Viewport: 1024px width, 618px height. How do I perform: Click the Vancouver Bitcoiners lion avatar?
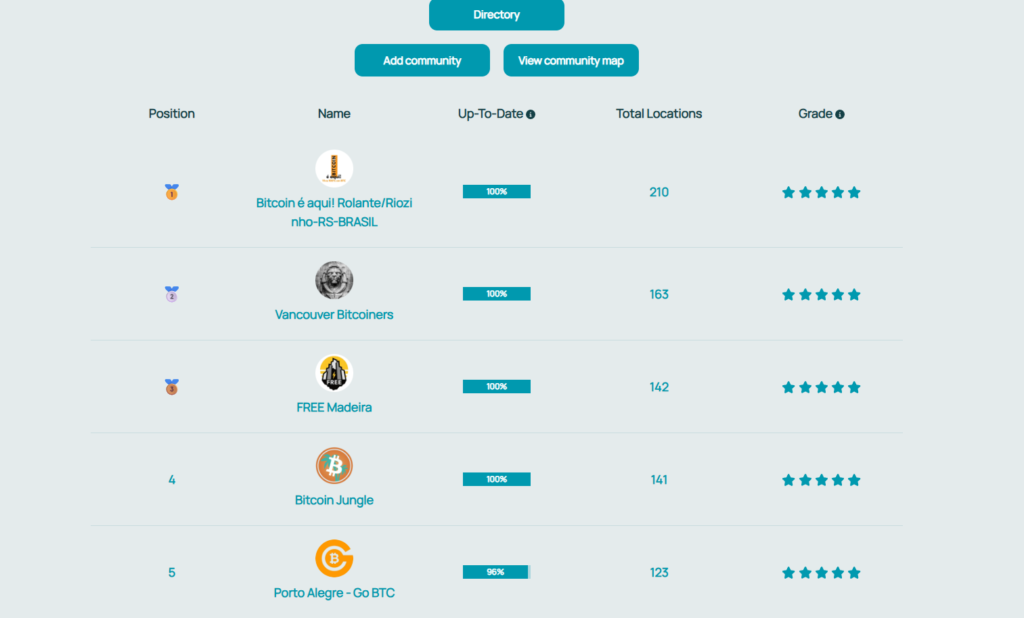click(x=334, y=280)
